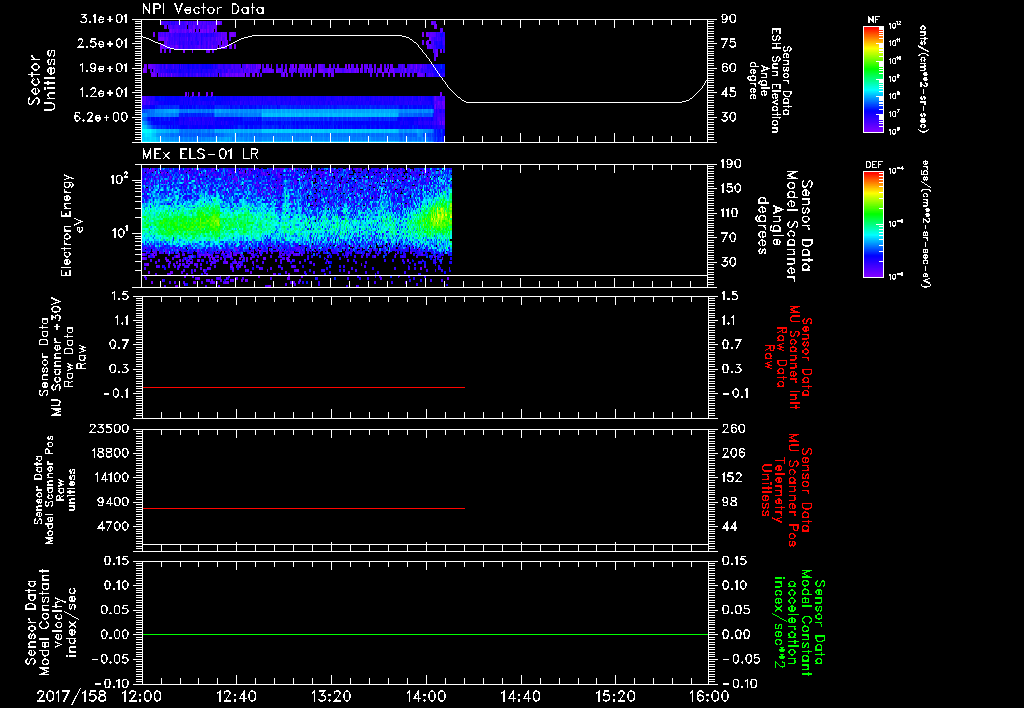Click the 206 telemetry tick value
1024x708 pixels.
[732, 453]
